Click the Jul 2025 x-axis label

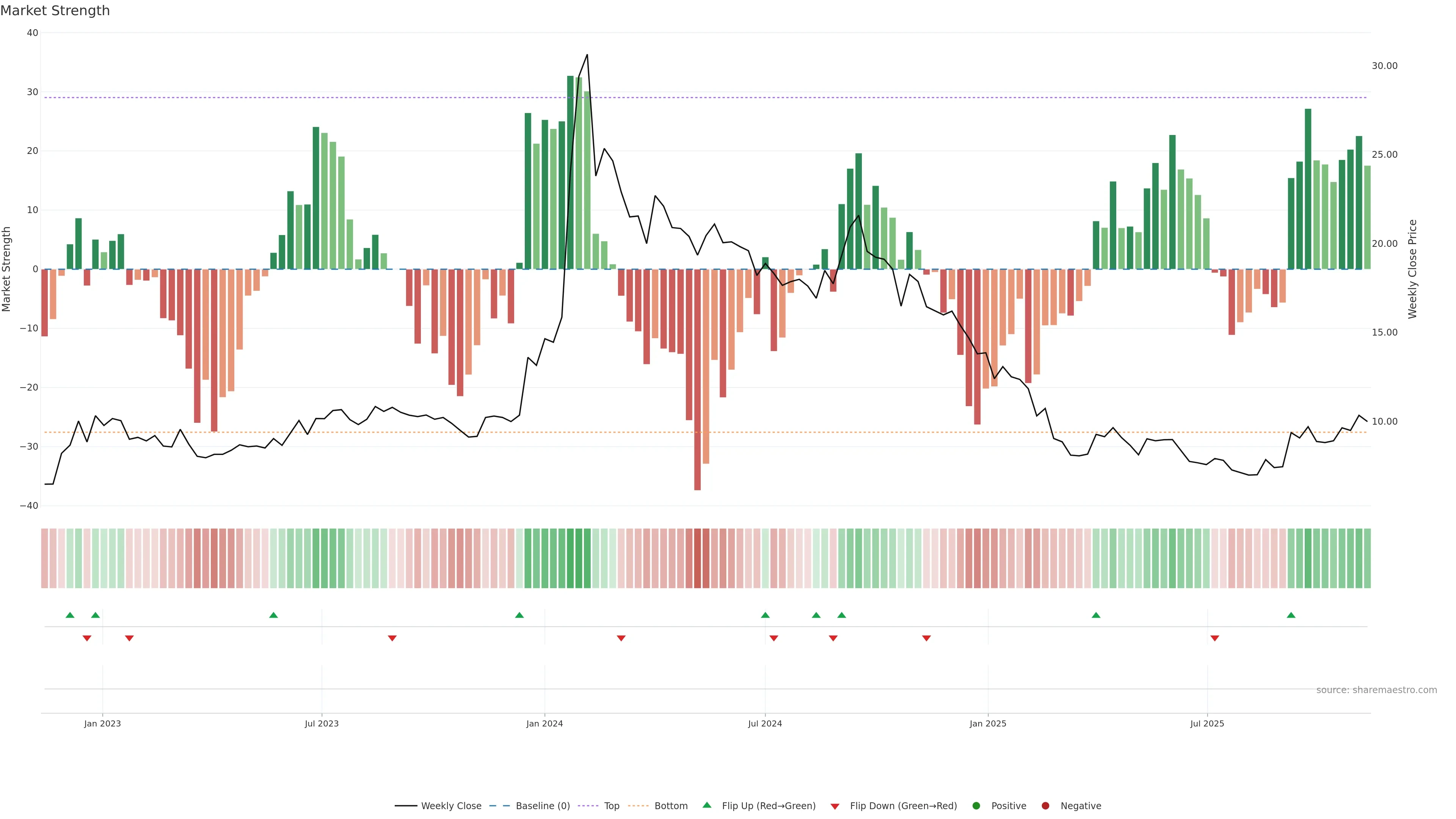pyautogui.click(x=1207, y=723)
